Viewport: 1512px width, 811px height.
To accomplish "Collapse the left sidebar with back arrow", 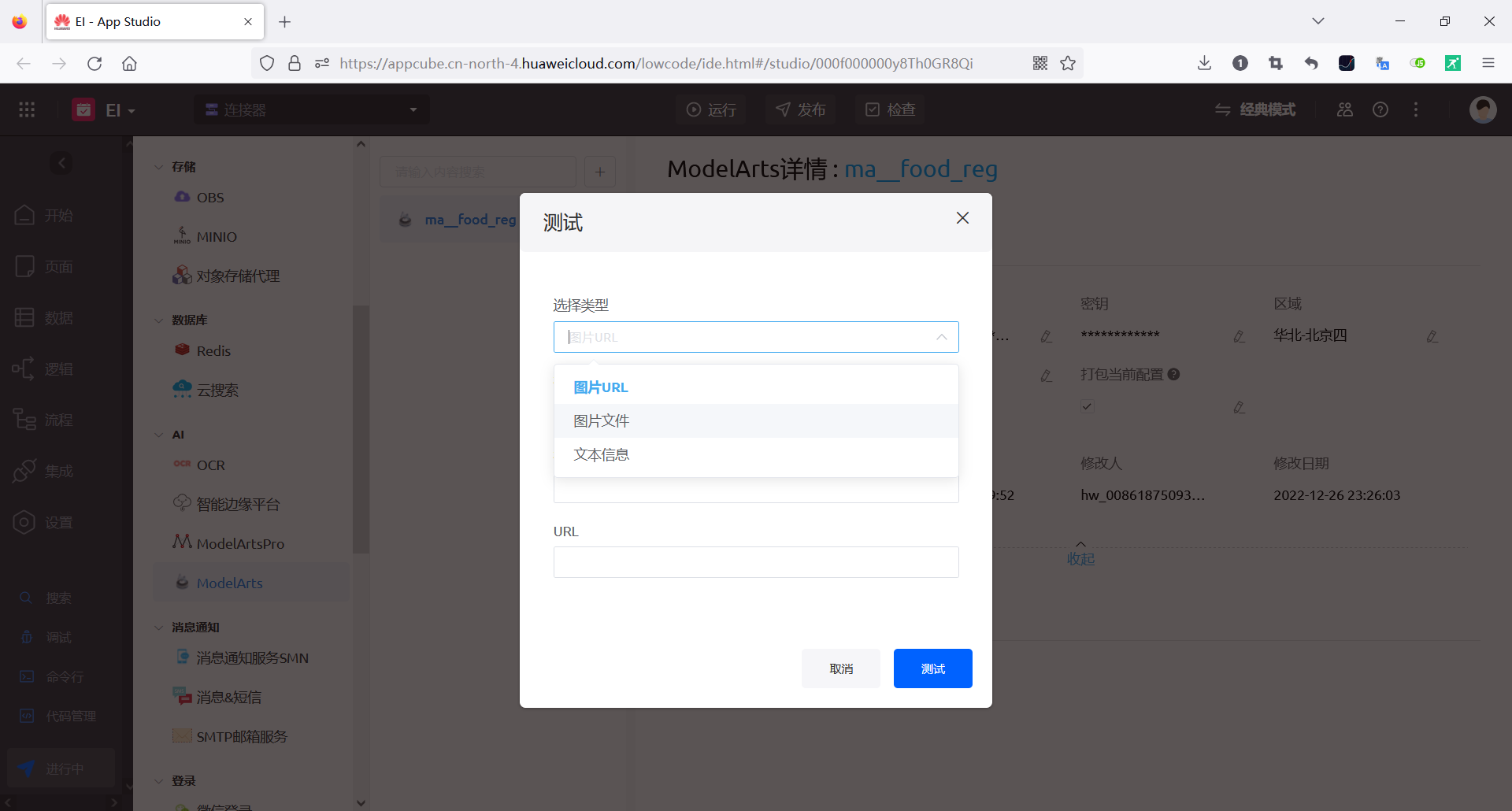I will [x=61, y=163].
